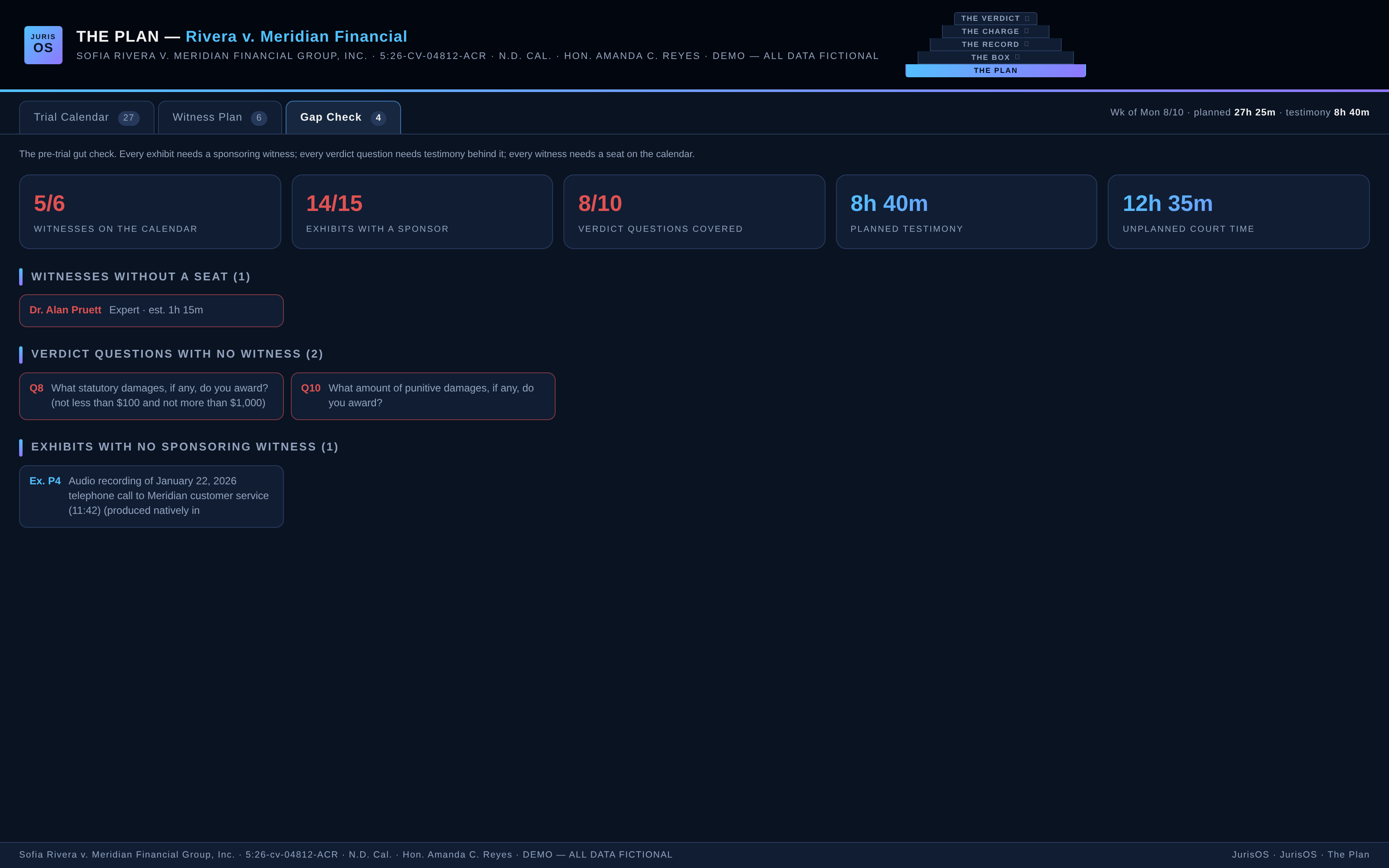Click Exhibits With No Sponsoring Witness heading
The image size is (1389, 868).
(185, 447)
